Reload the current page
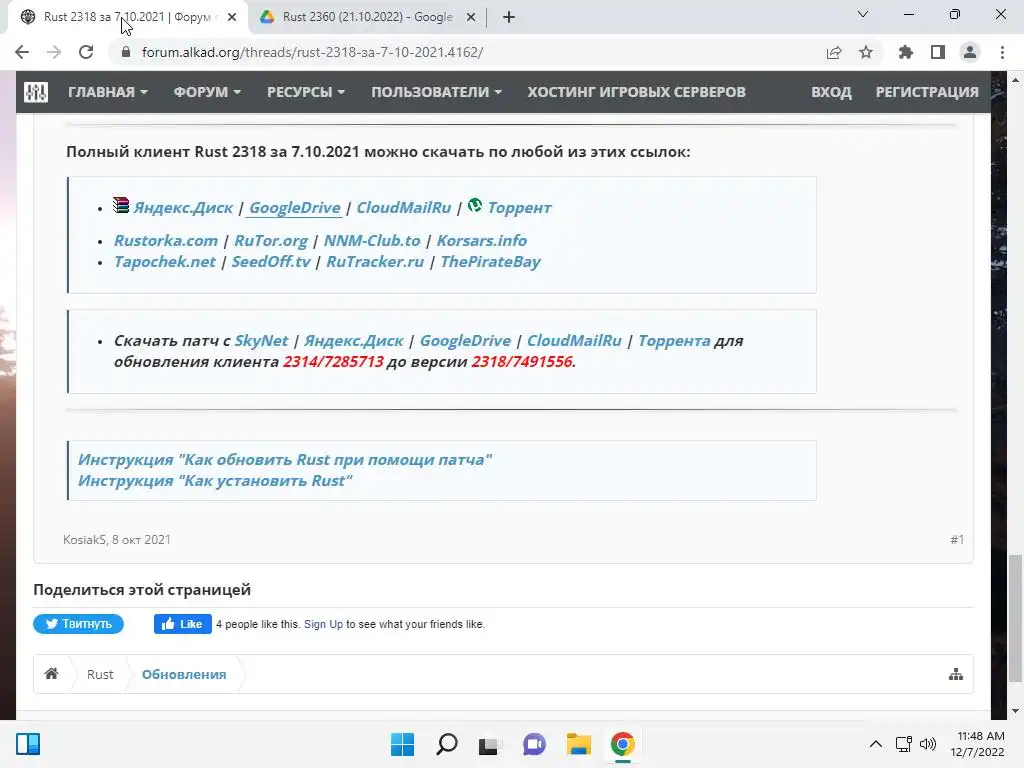 pyautogui.click(x=86, y=52)
